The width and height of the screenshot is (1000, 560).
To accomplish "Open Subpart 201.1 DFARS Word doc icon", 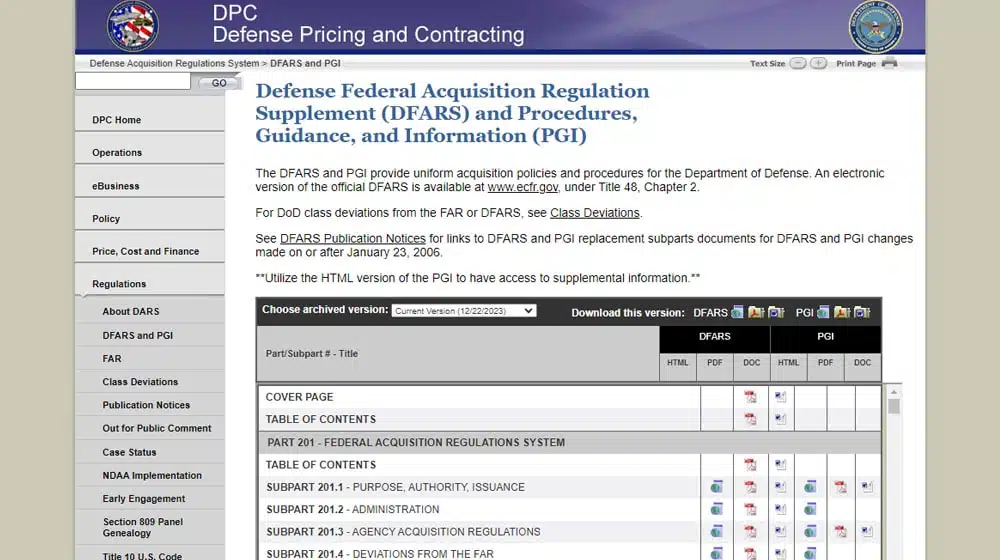I will click(780, 487).
